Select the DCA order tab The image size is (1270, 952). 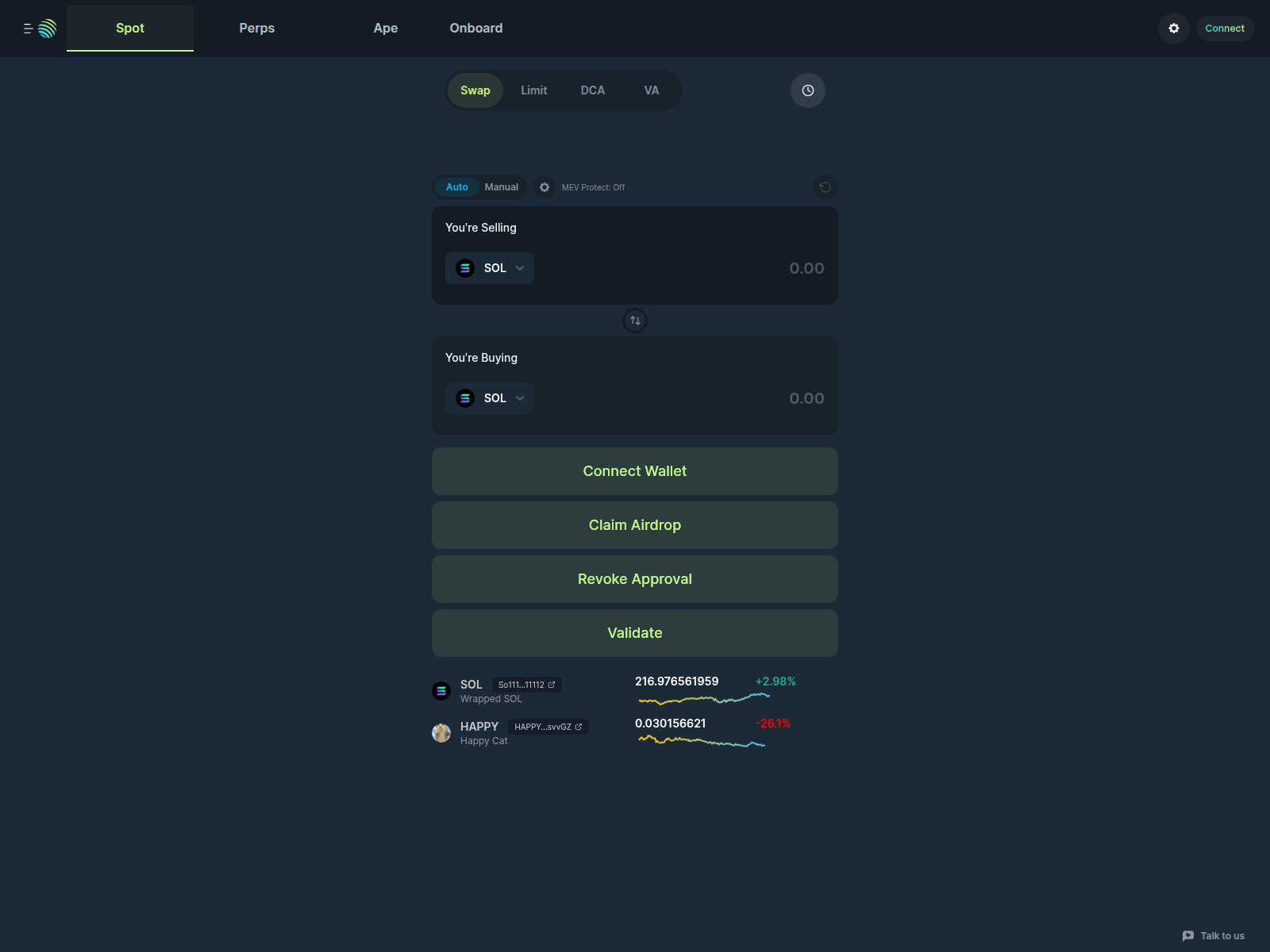click(592, 90)
